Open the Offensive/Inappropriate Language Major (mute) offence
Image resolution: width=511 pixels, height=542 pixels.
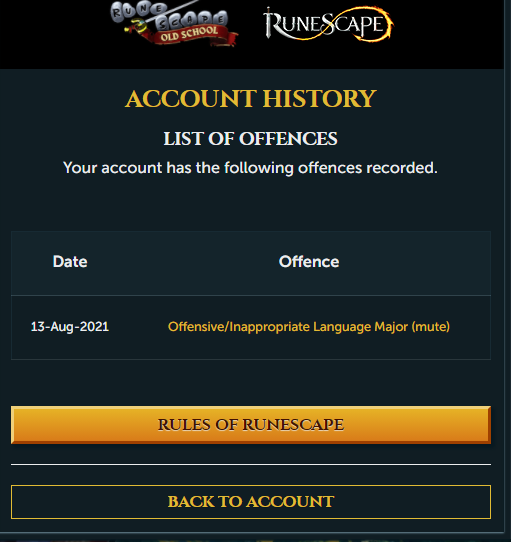pyautogui.click(x=309, y=327)
